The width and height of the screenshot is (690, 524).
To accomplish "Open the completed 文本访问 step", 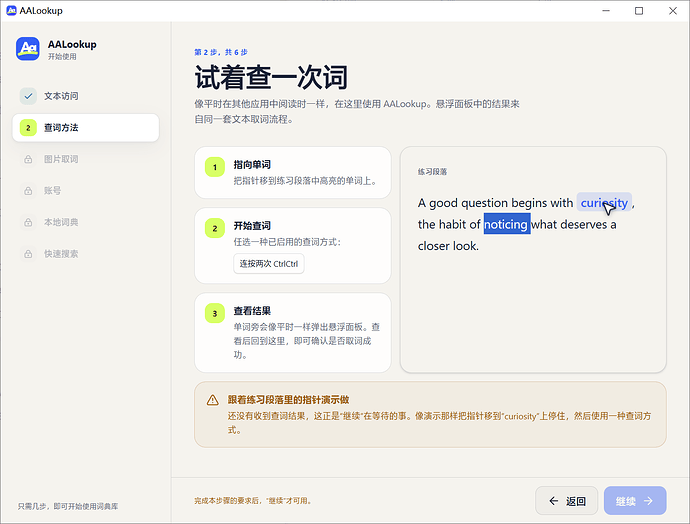I will click(x=85, y=96).
